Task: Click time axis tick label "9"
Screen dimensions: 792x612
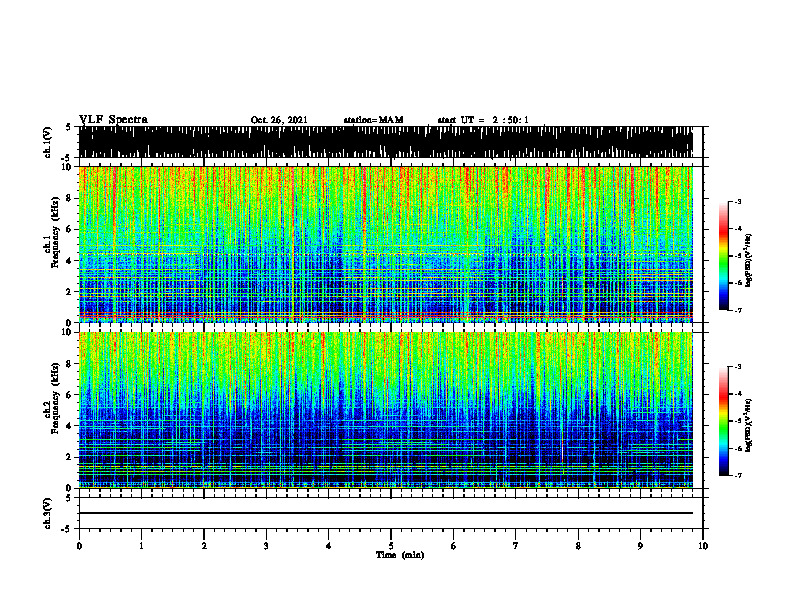Action: point(640,546)
